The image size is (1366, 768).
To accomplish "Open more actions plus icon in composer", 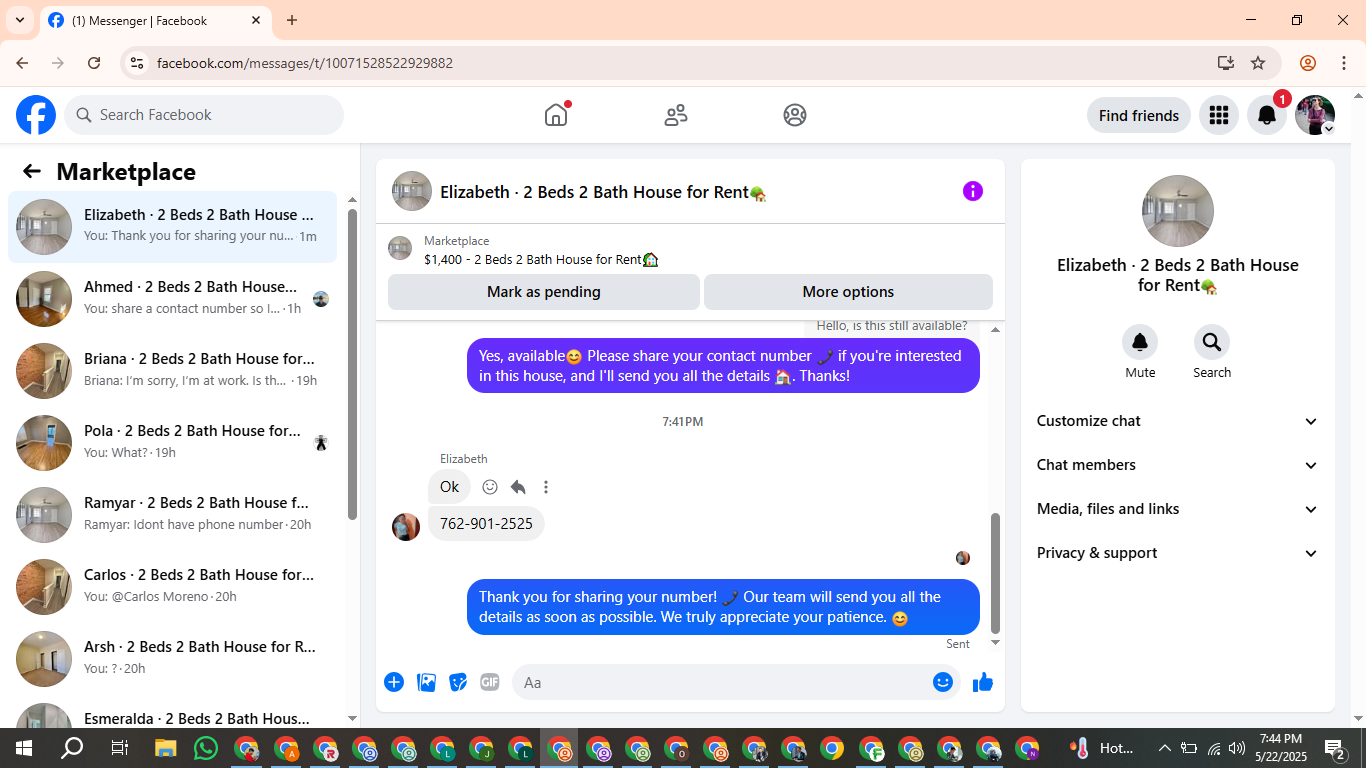I will tap(394, 682).
